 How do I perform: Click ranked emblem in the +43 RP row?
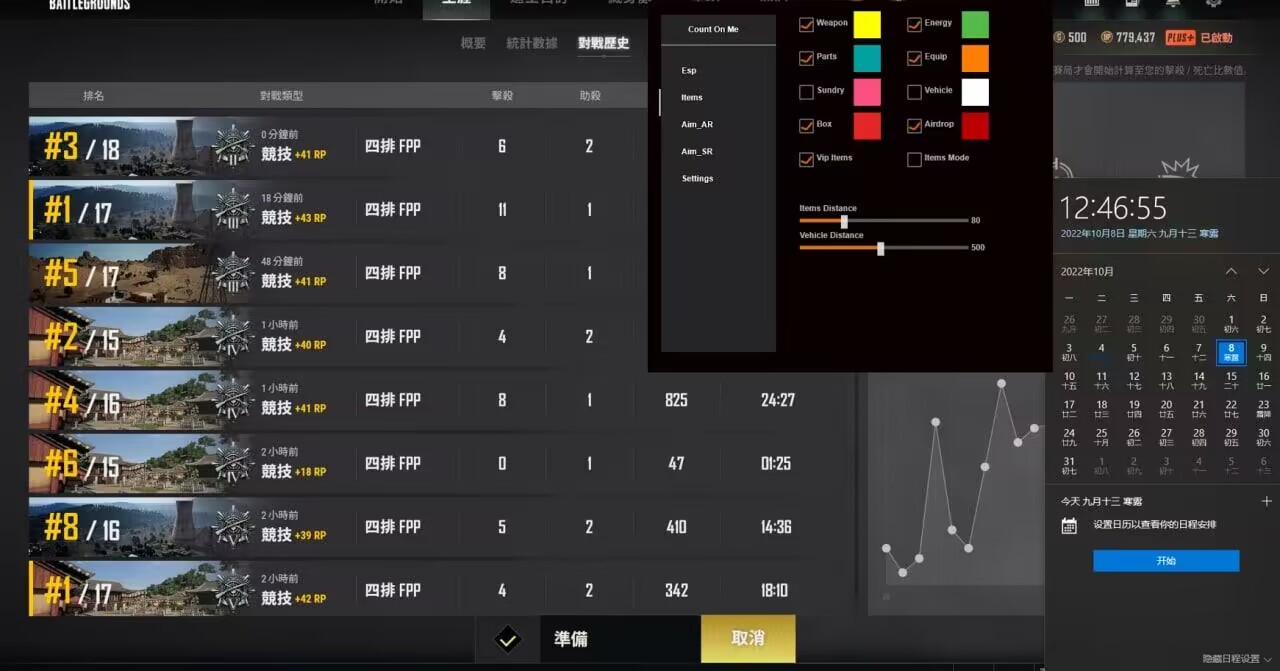coord(233,210)
